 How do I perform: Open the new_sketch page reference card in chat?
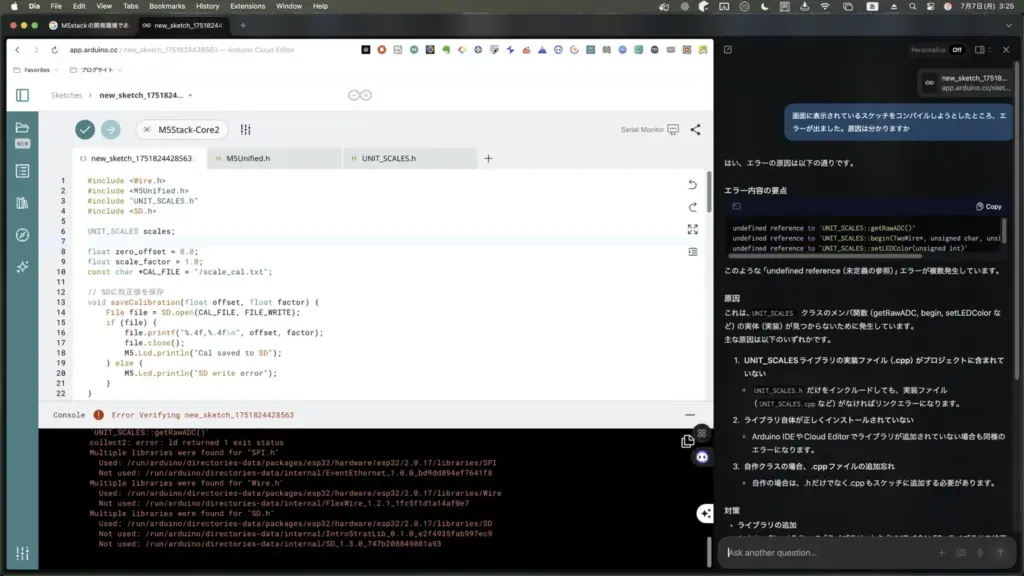coord(965,82)
